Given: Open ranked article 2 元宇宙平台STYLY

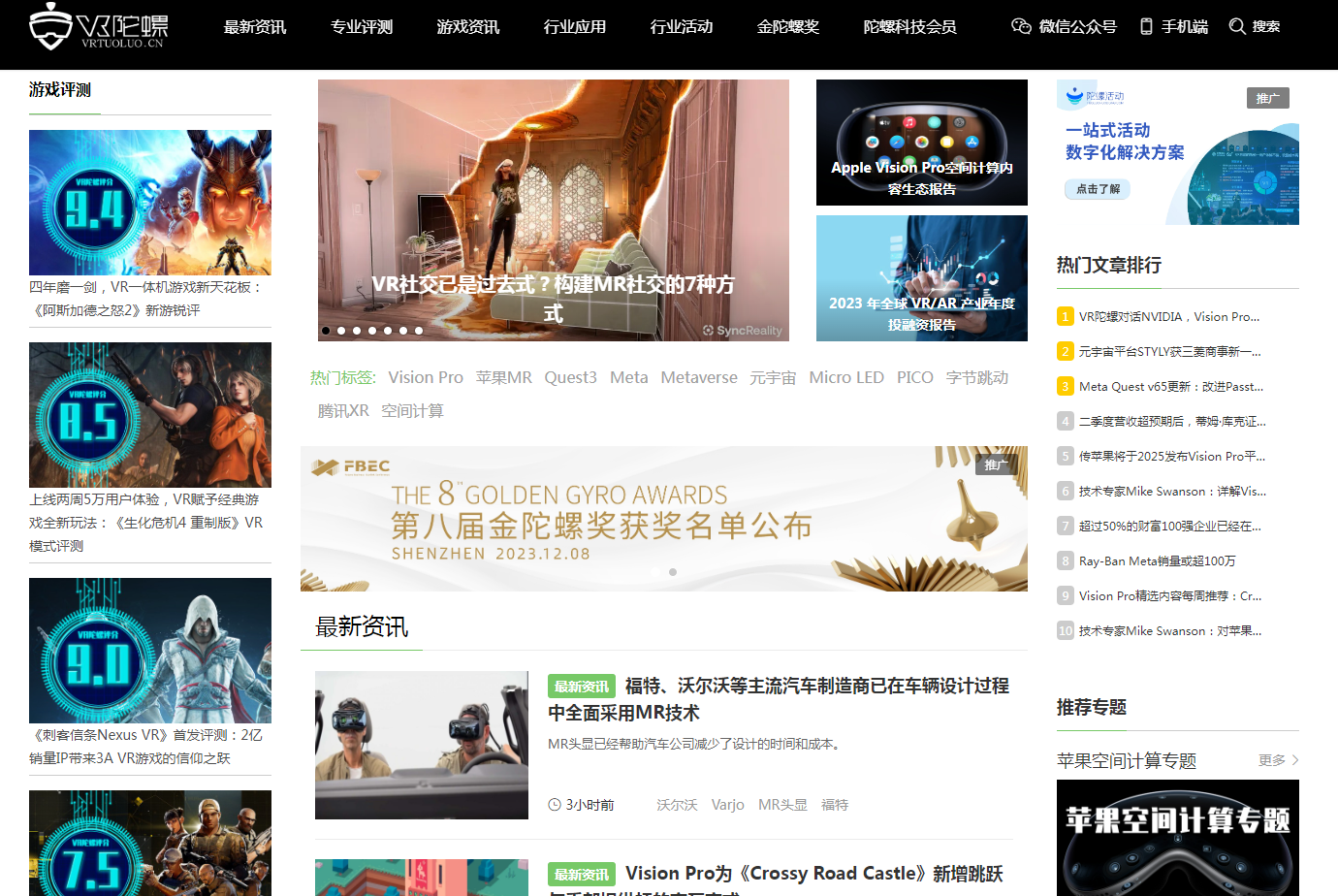Looking at the screenshot, I should 1169,351.
